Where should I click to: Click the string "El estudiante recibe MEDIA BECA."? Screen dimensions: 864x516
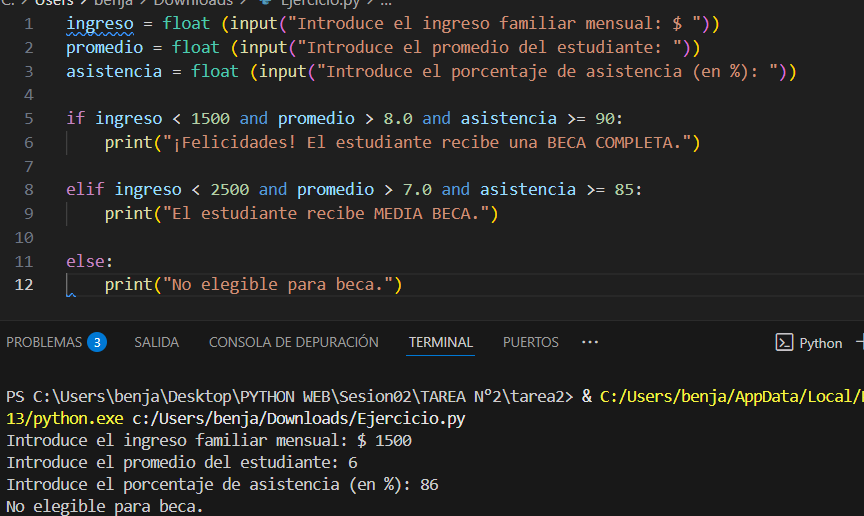[326, 213]
